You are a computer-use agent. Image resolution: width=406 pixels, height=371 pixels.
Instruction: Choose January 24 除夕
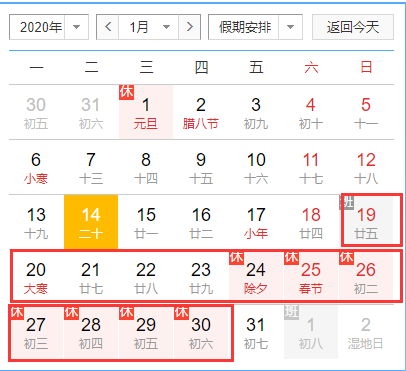(x=256, y=277)
